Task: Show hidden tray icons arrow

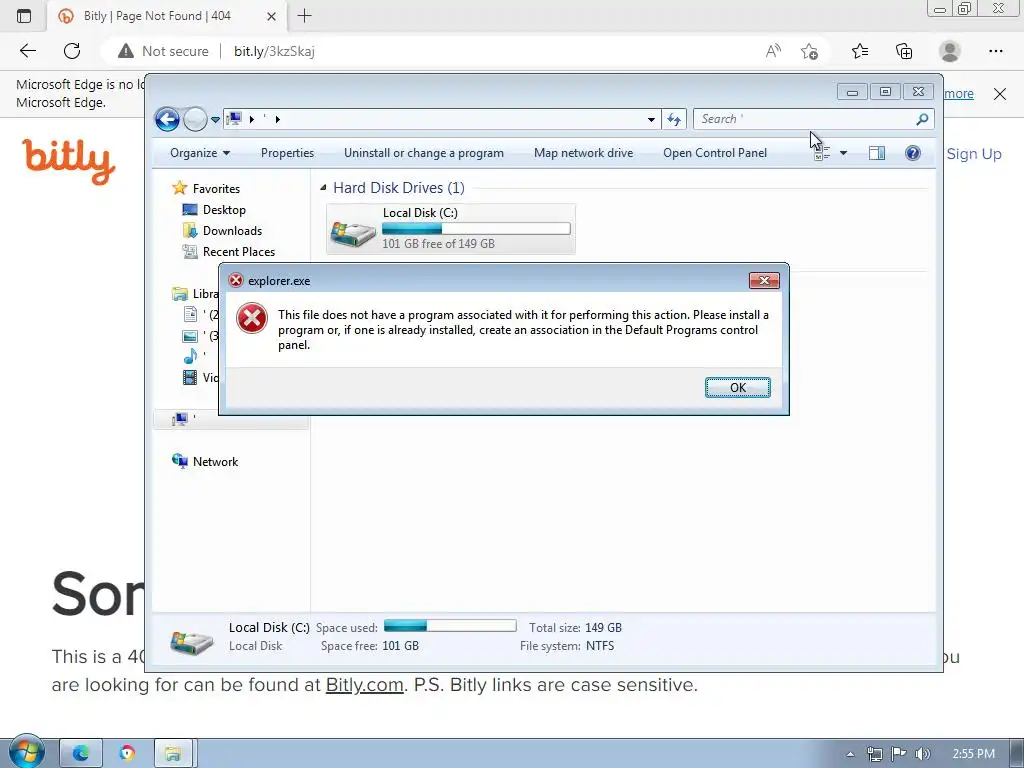Action: [x=850, y=754]
